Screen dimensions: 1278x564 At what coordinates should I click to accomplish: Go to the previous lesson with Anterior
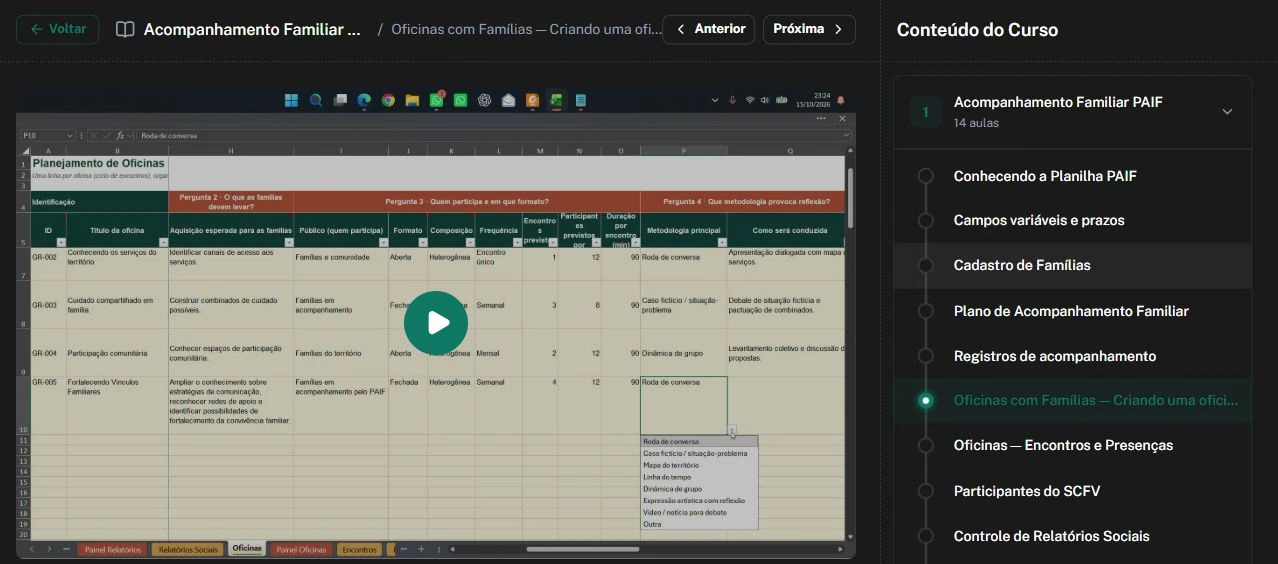point(709,29)
